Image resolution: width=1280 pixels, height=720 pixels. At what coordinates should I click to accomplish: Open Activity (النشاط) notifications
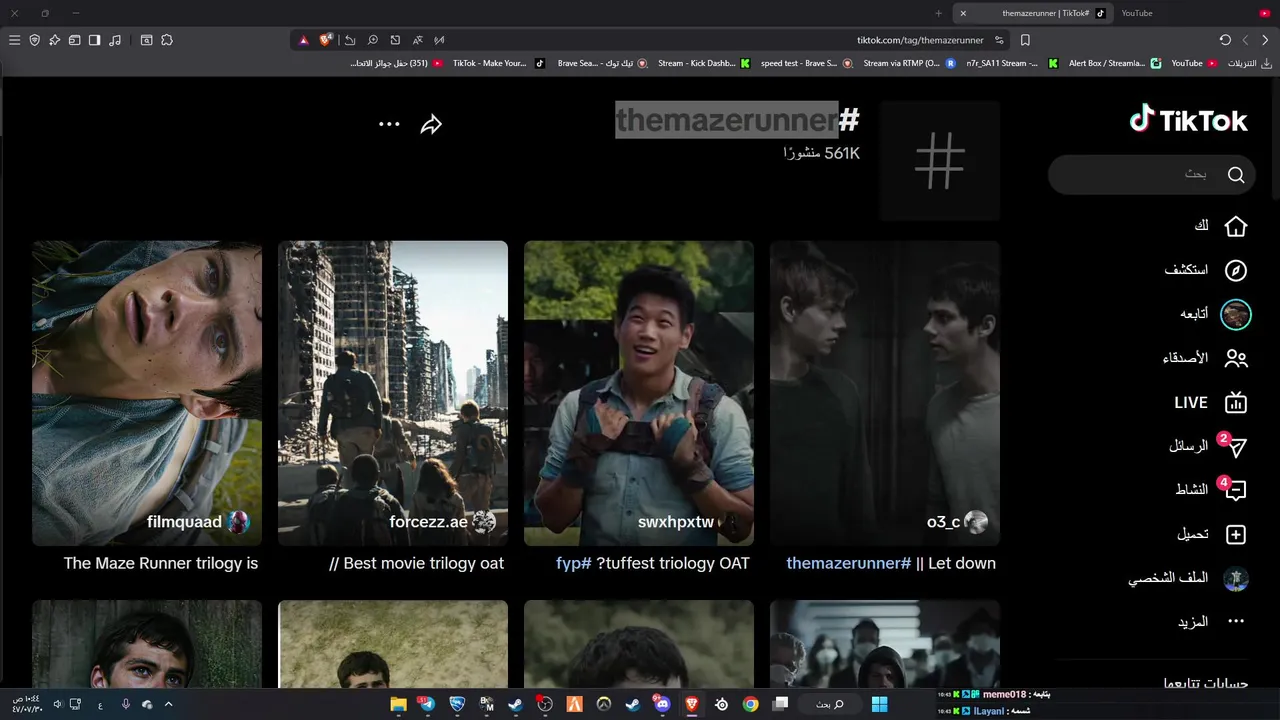tap(1212, 490)
